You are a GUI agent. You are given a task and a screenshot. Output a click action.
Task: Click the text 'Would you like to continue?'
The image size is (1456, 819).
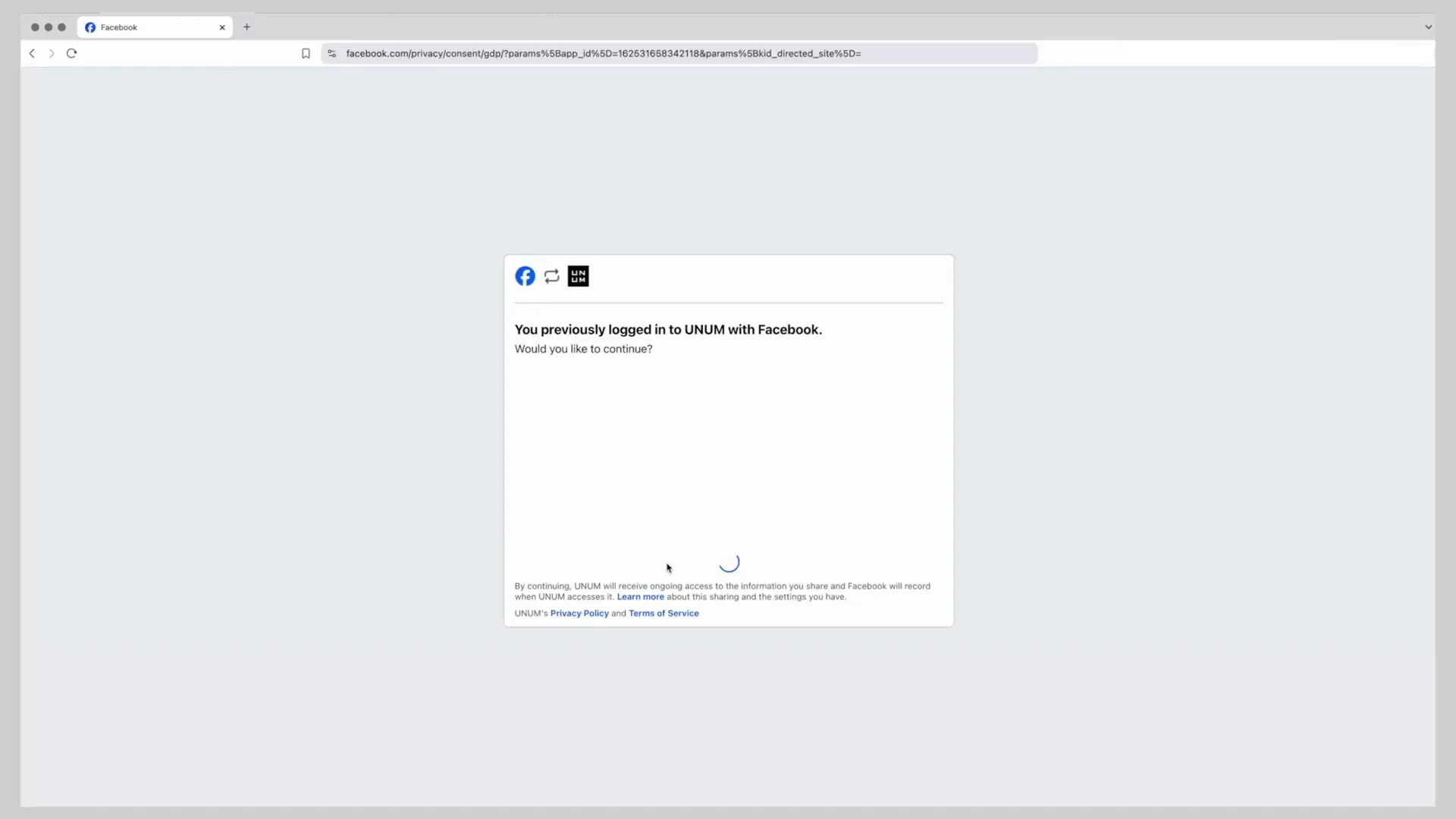pos(583,349)
